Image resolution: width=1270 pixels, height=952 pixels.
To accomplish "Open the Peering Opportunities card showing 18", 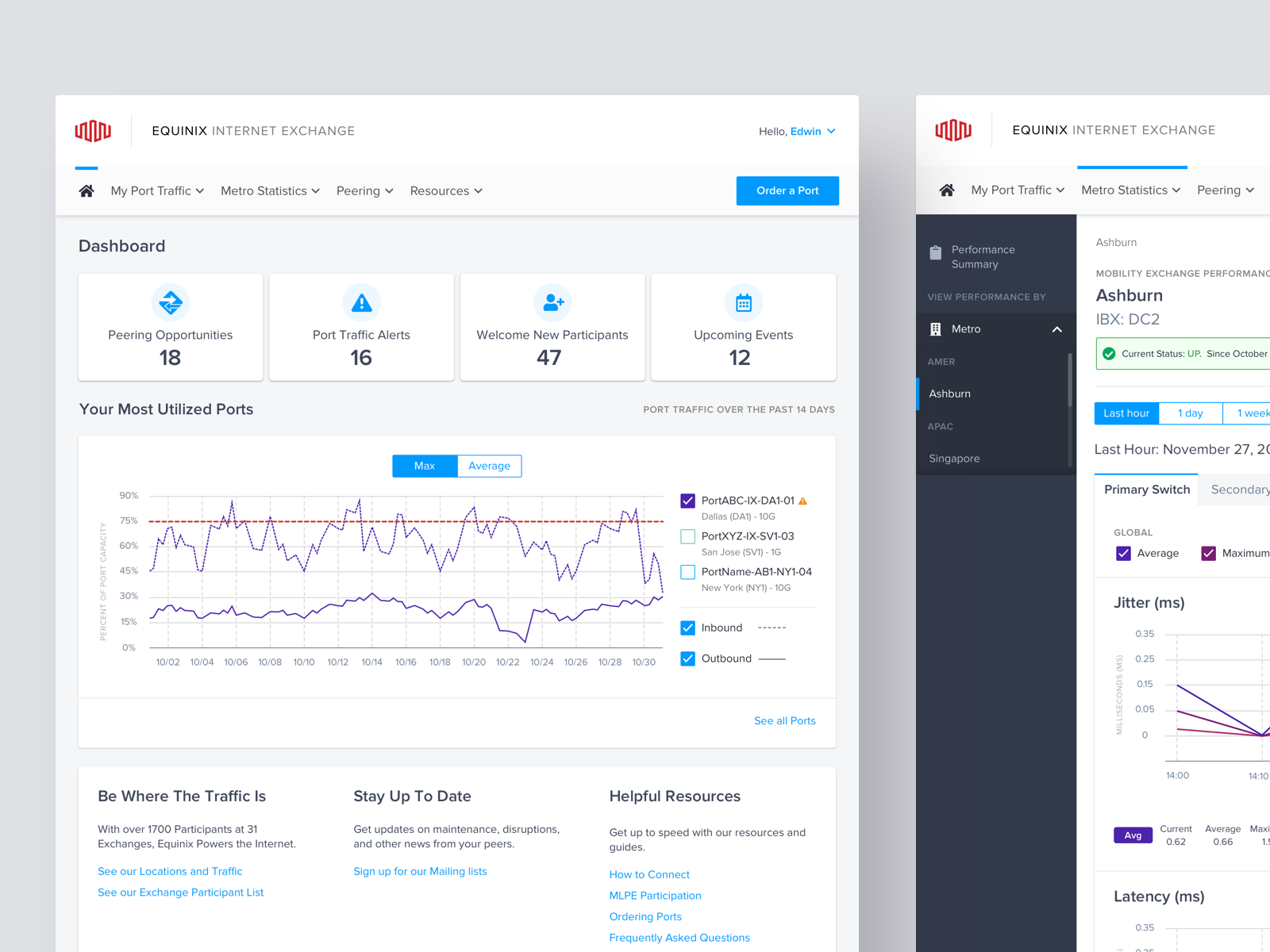I will [x=171, y=328].
